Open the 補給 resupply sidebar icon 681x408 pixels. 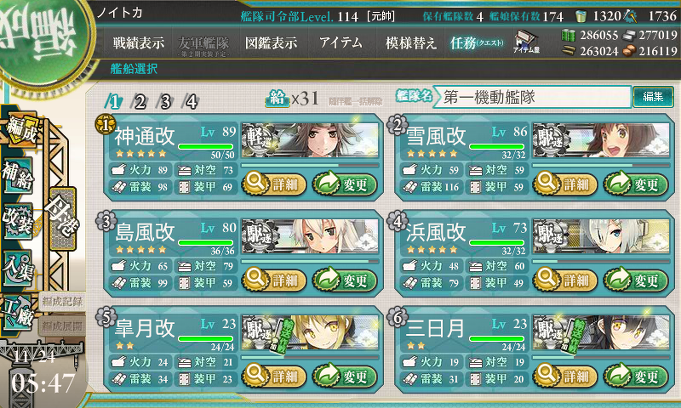pyautogui.click(x=18, y=176)
